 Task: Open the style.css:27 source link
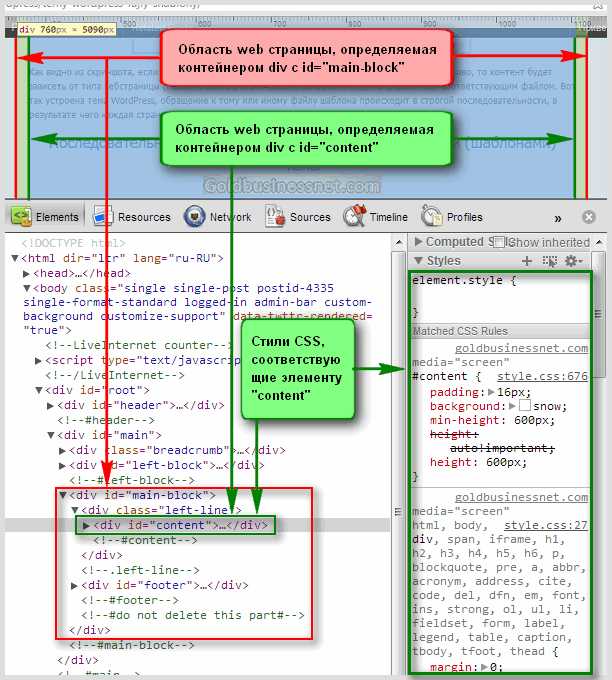pyautogui.click(x=545, y=525)
